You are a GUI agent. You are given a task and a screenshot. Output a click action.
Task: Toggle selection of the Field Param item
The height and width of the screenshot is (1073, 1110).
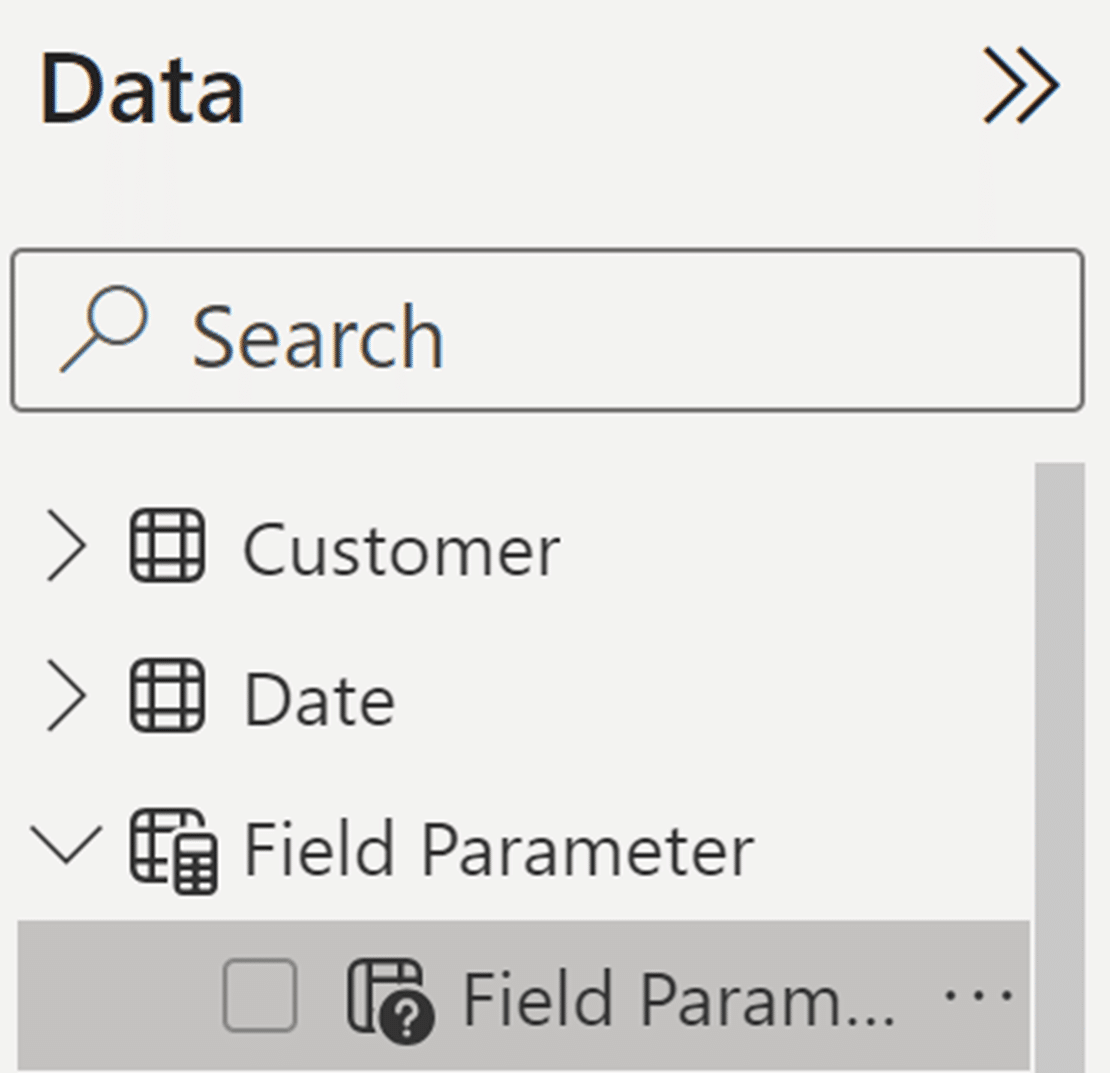259,994
